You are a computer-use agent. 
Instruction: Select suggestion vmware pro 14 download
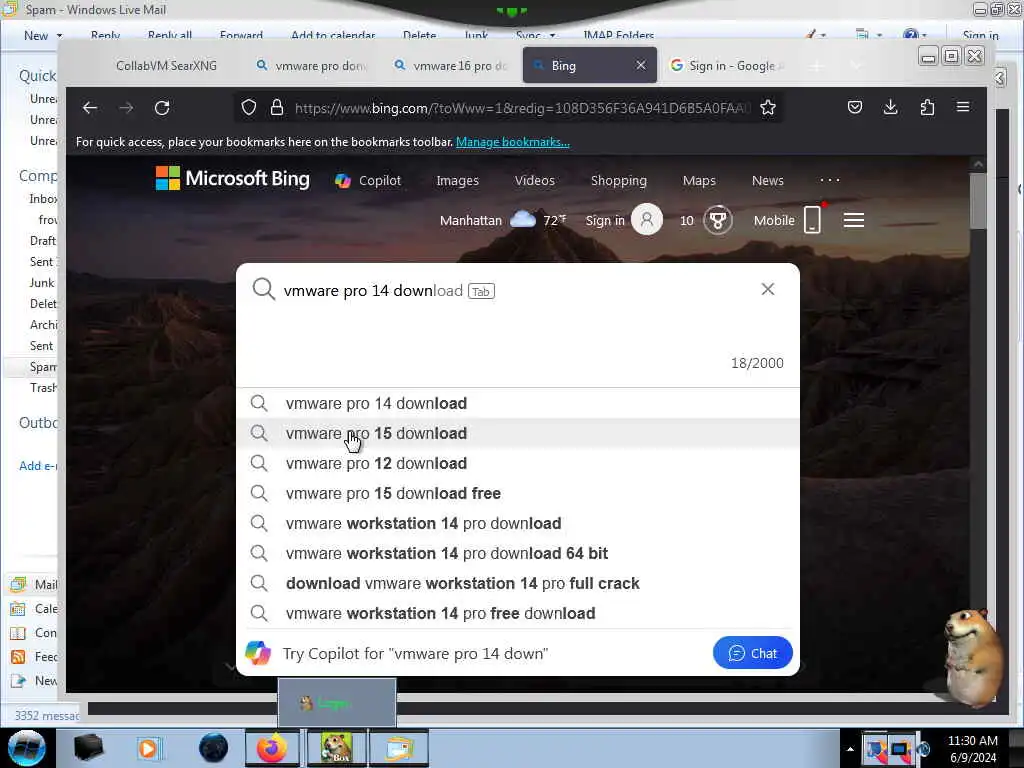518,404
